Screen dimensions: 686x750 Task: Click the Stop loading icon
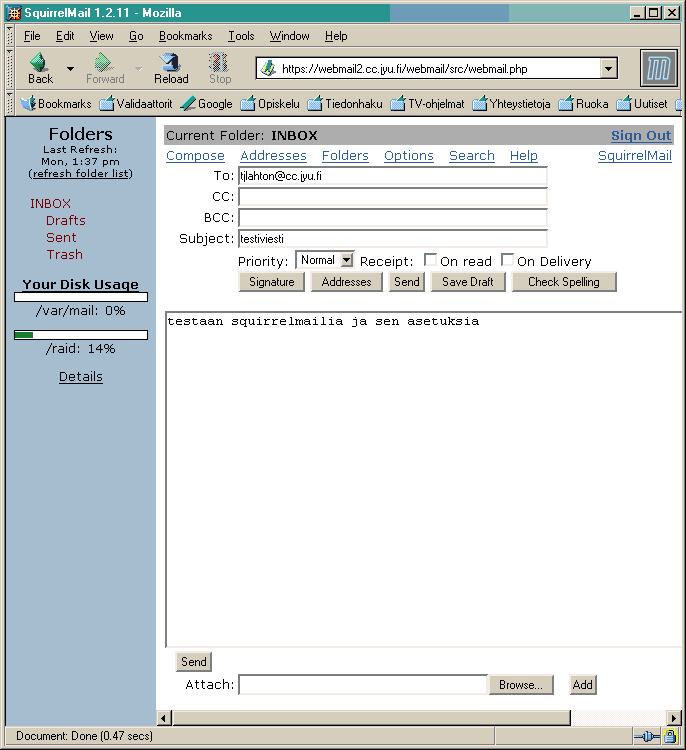tap(219, 62)
